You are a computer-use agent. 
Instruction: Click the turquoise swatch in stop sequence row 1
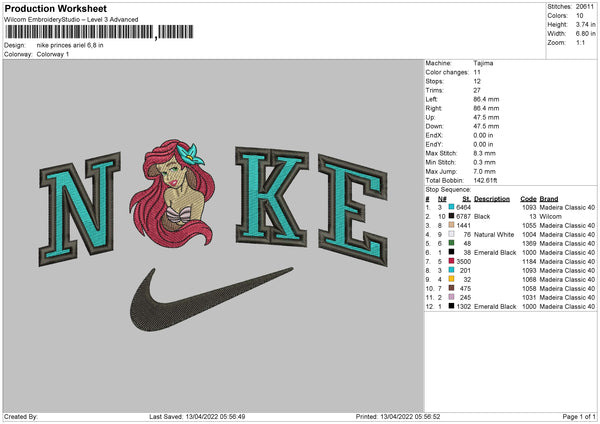click(x=451, y=207)
